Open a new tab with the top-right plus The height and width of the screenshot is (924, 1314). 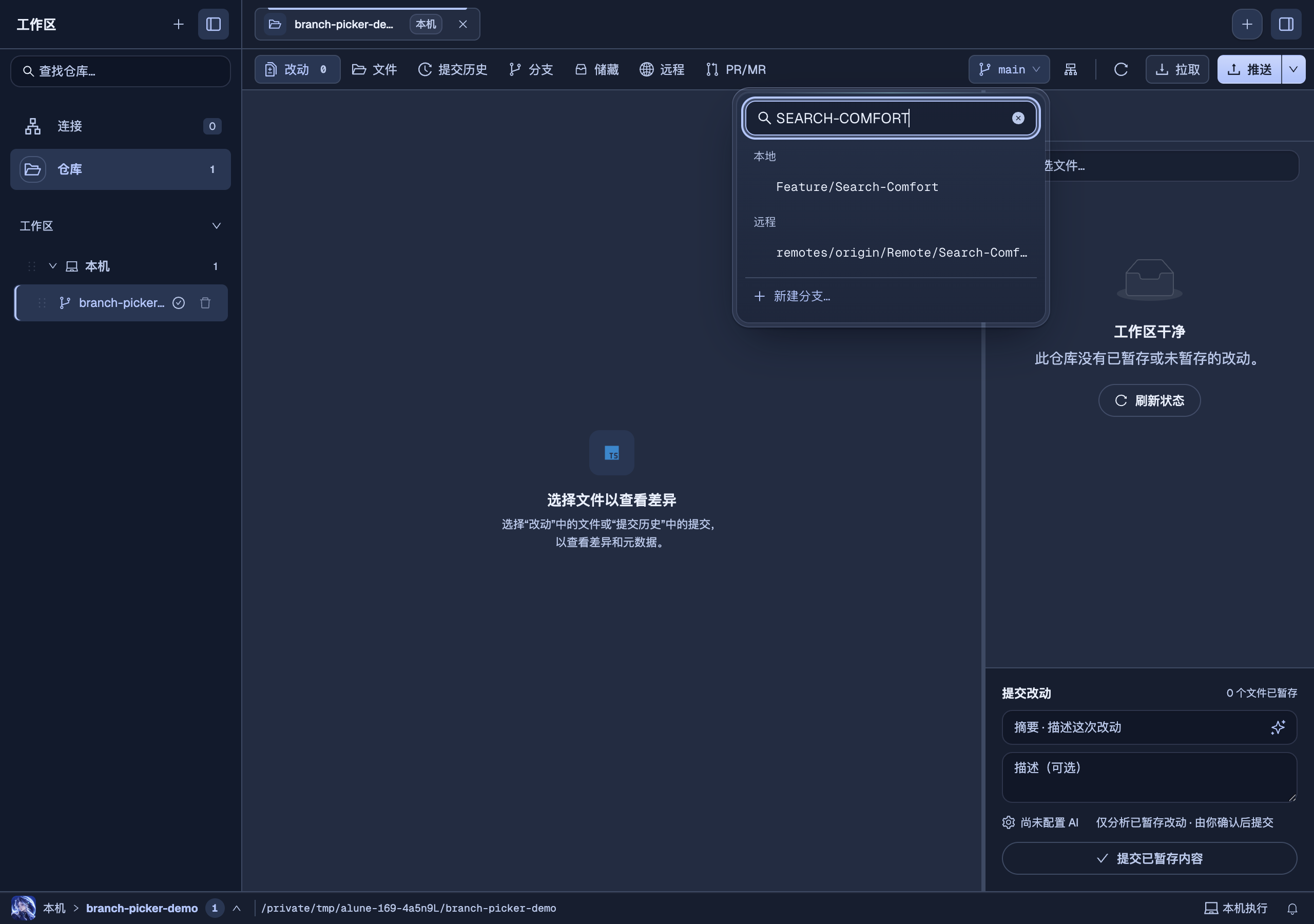click(x=1247, y=24)
